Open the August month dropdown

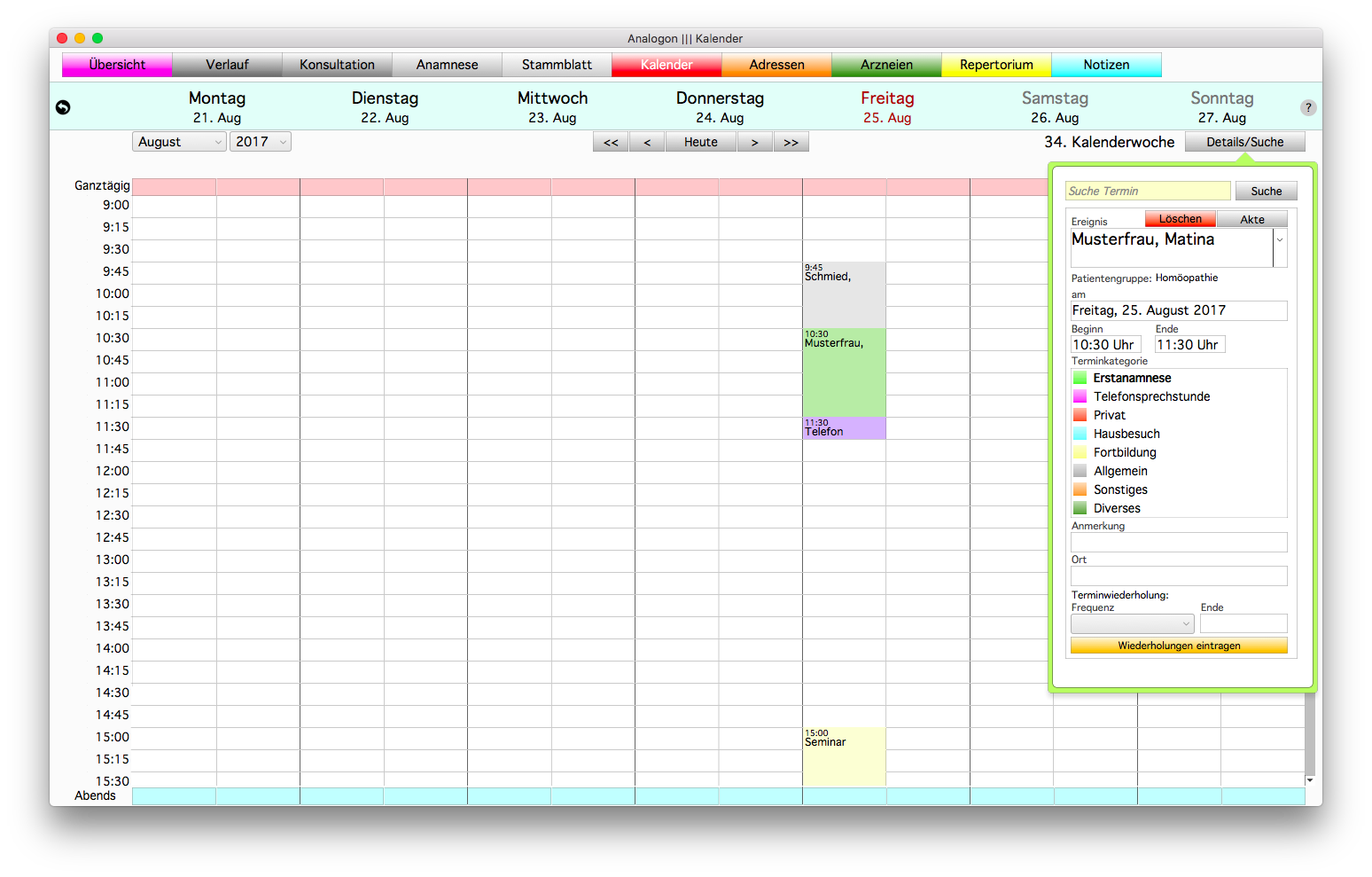point(179,142)
